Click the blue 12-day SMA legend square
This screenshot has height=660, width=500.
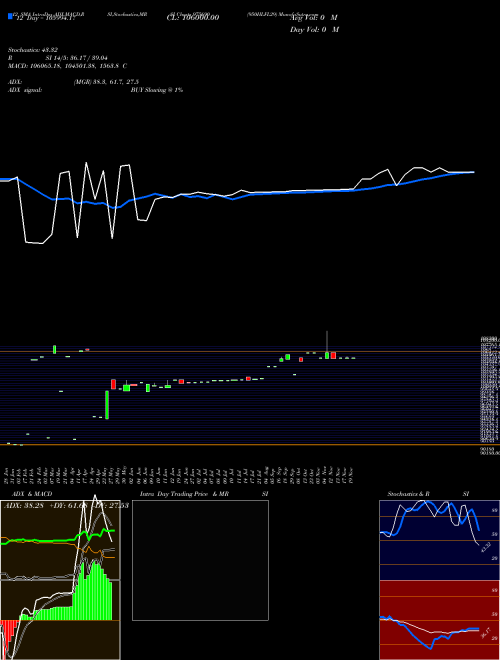(x=10, y=16)
